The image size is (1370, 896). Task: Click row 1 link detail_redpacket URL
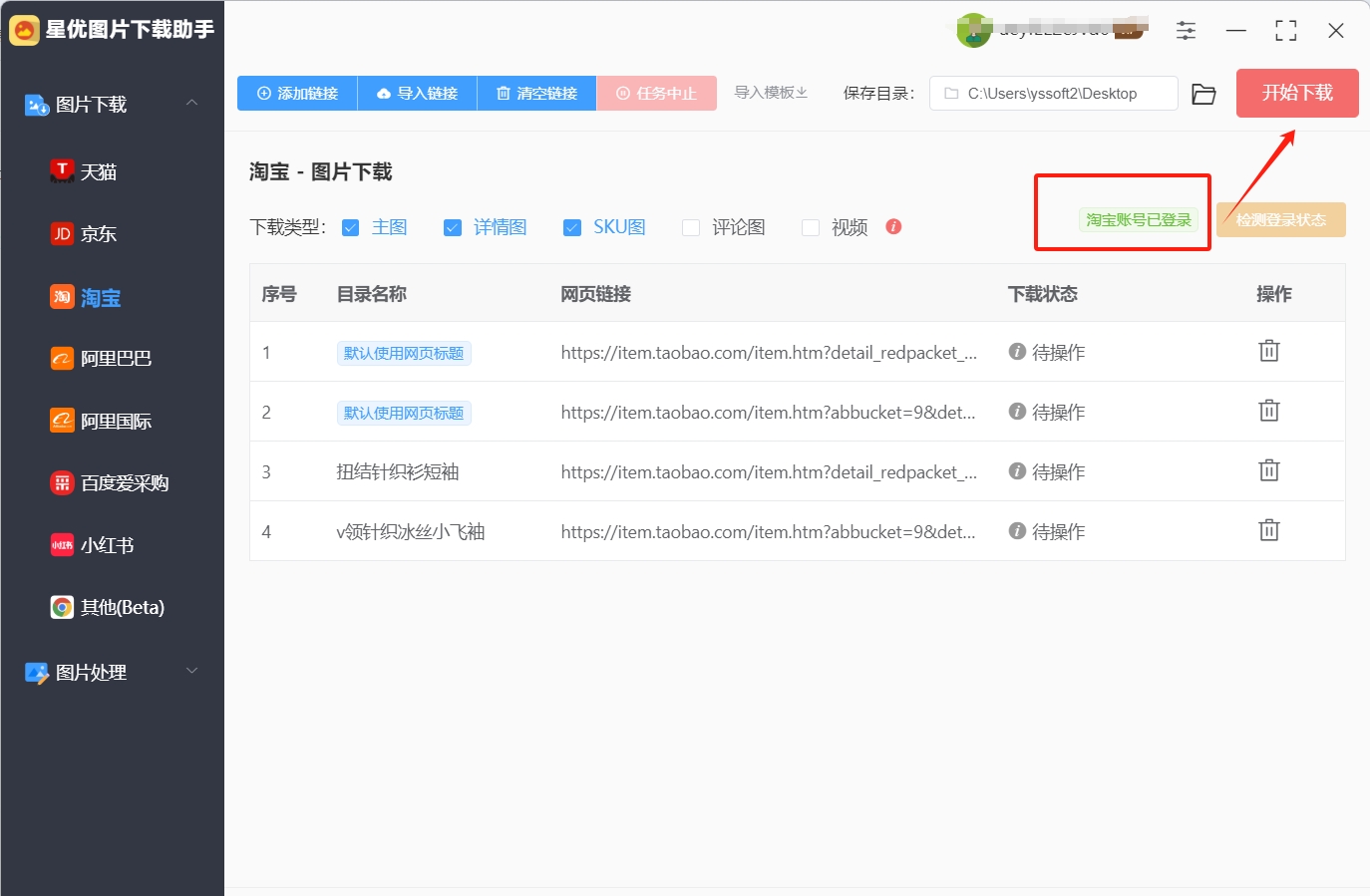point(769,352)
